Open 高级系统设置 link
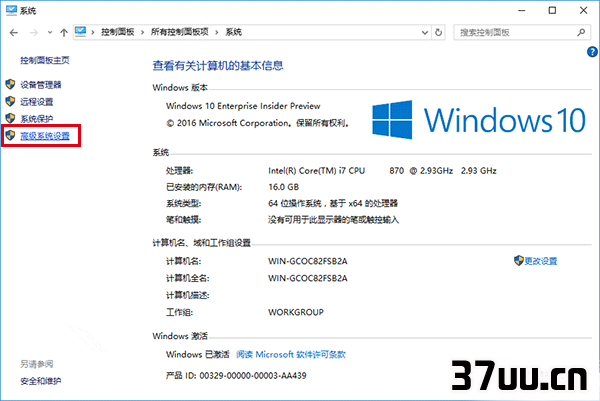Screen dimensions: 600x401 tap(45, 136)
